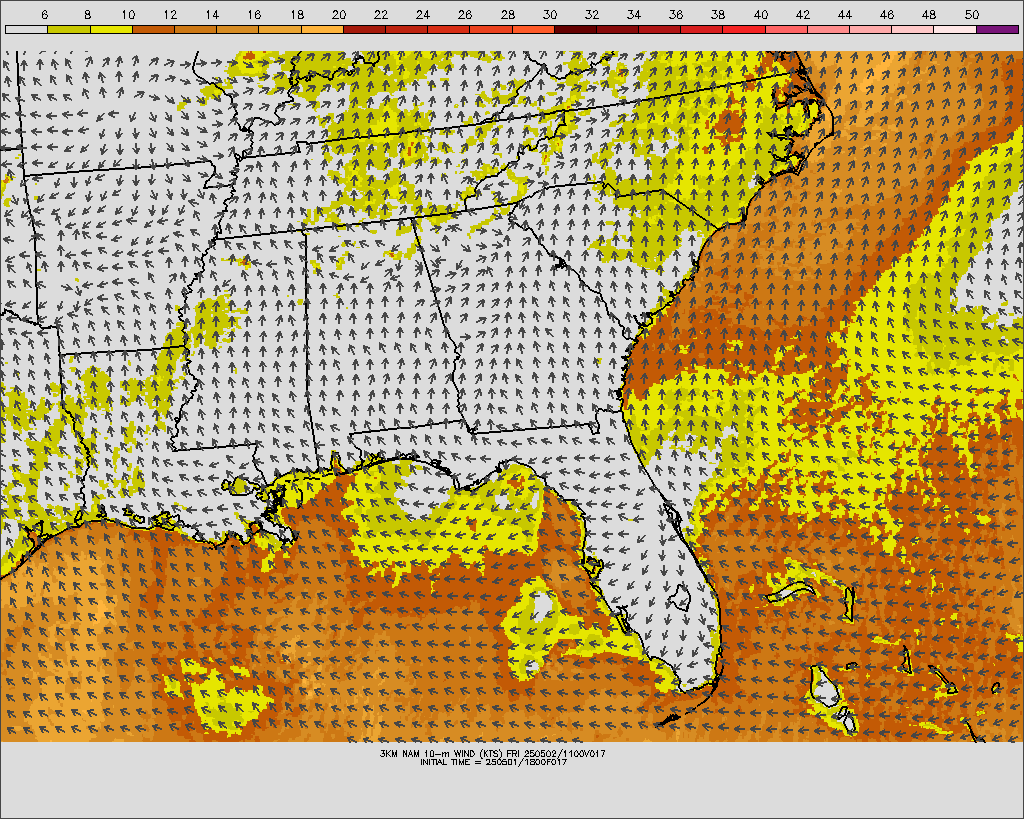
Task: Click the legend label "10"
Action: coord(128,14)
